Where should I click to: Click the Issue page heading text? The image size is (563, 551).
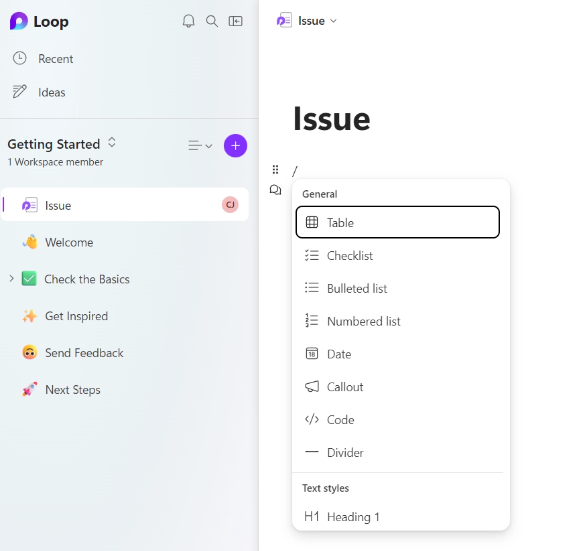332,119
